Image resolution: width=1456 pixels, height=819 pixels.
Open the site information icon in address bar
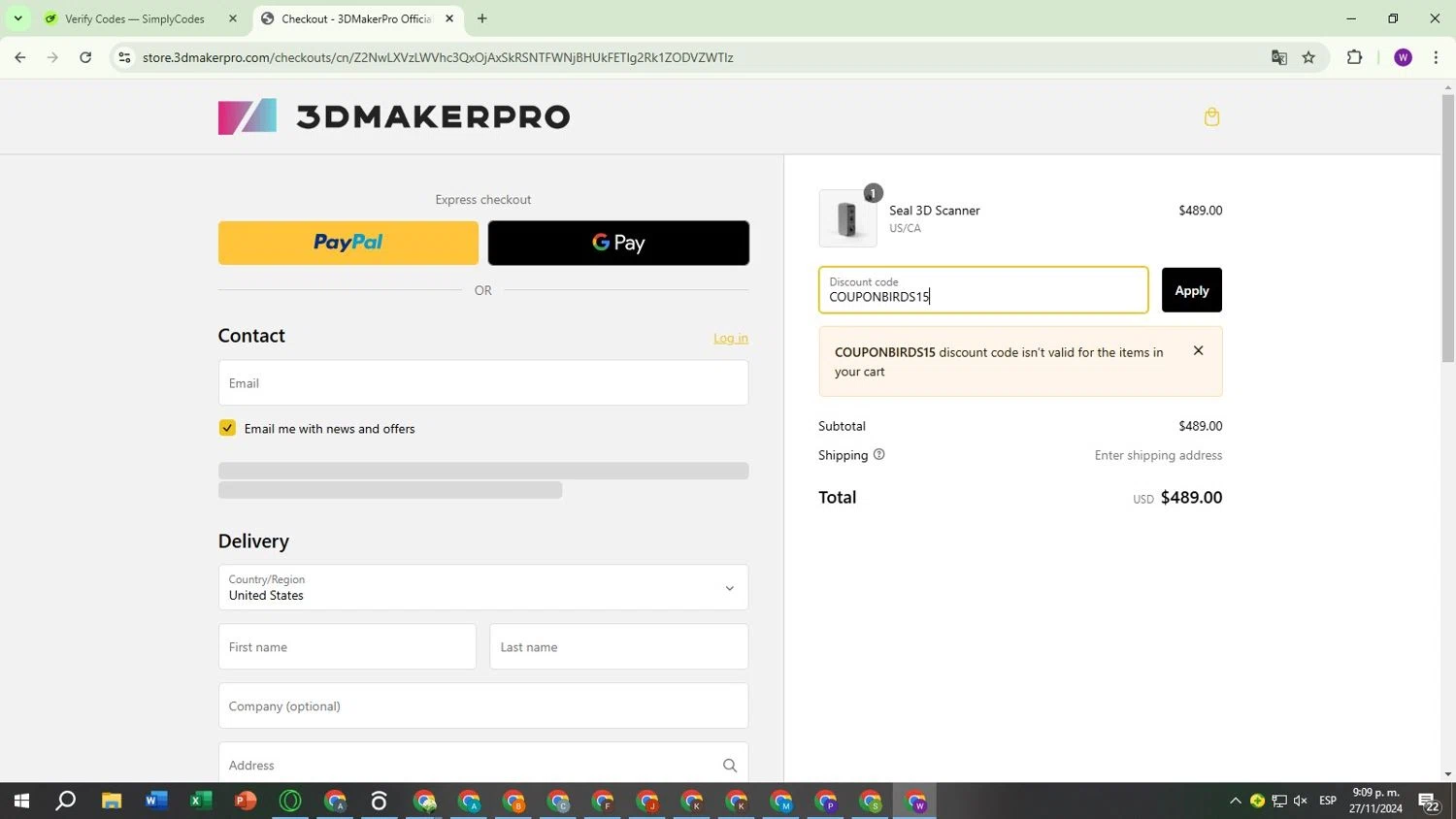click(x=124, y=57)
